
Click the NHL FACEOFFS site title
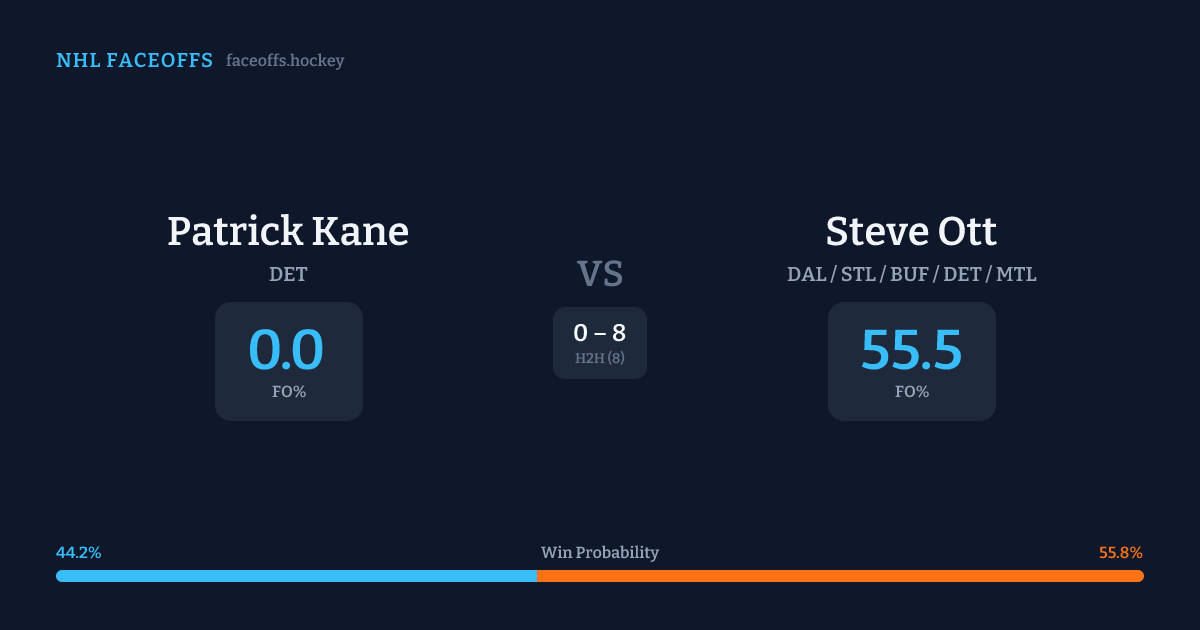click(134, 61)
